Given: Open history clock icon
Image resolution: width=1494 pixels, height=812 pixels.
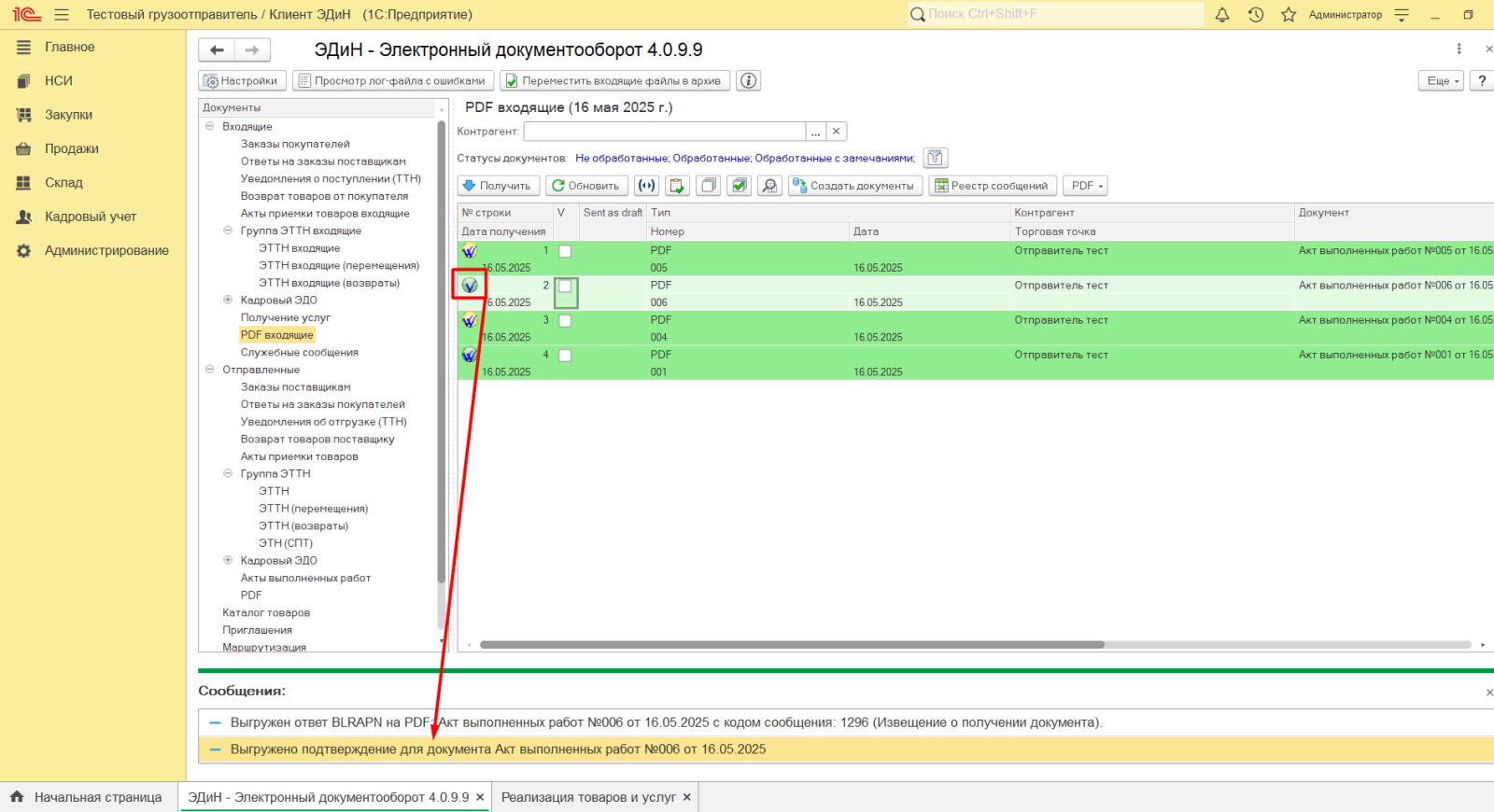Looking at the screenshot, I should [1256, 15].
